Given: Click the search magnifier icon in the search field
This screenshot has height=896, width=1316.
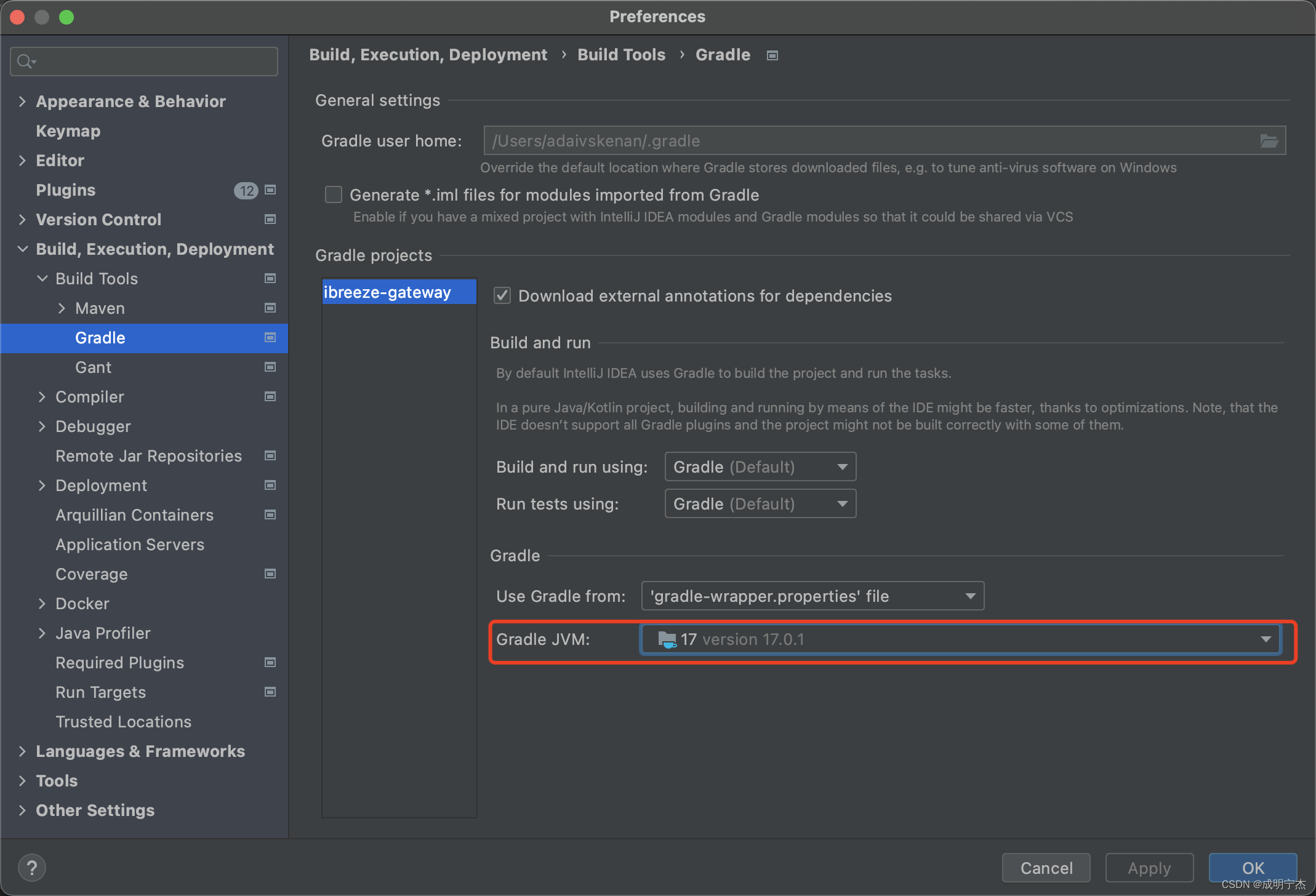Looking at the screenshot, I should click(x=25, y=61).
